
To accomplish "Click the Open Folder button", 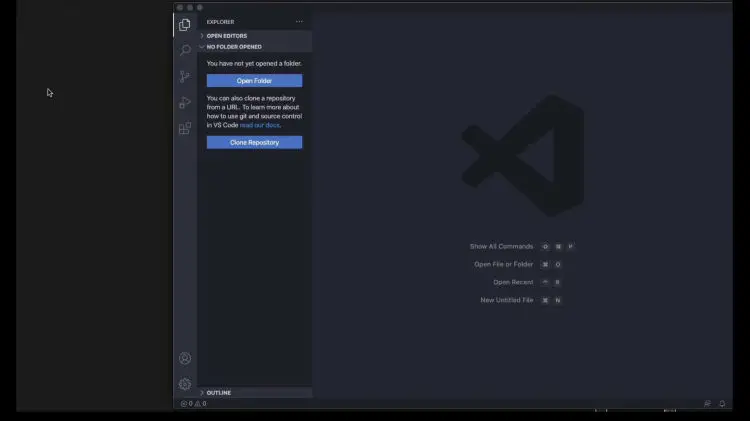I will tap(254, 80).
